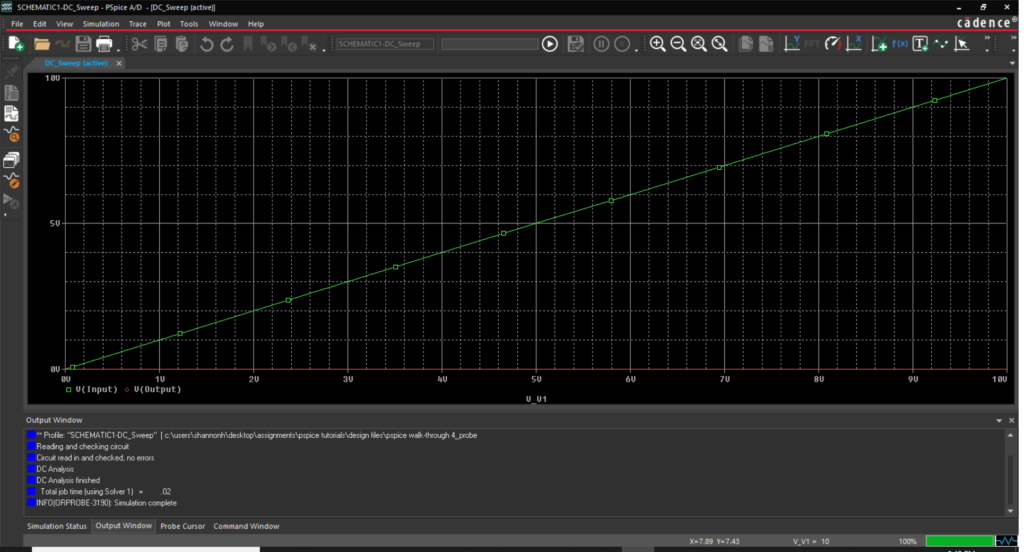Expand the toolbar overflow chevron
Screen dimensions: 1024x552
[x=987, y=40]
